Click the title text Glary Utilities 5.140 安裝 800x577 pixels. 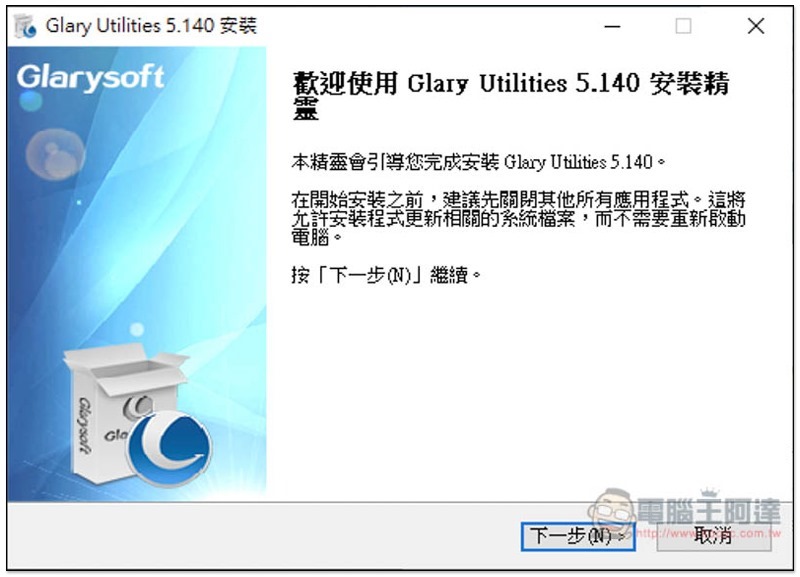click(151, 26)
